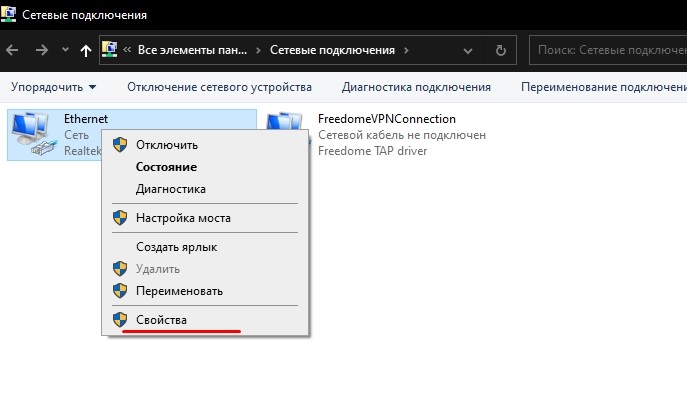This screenshot has width=687, height=412.
Task: Choose Диагностика in the context menu
Action: pyautogui.click(x=205, y=189)
